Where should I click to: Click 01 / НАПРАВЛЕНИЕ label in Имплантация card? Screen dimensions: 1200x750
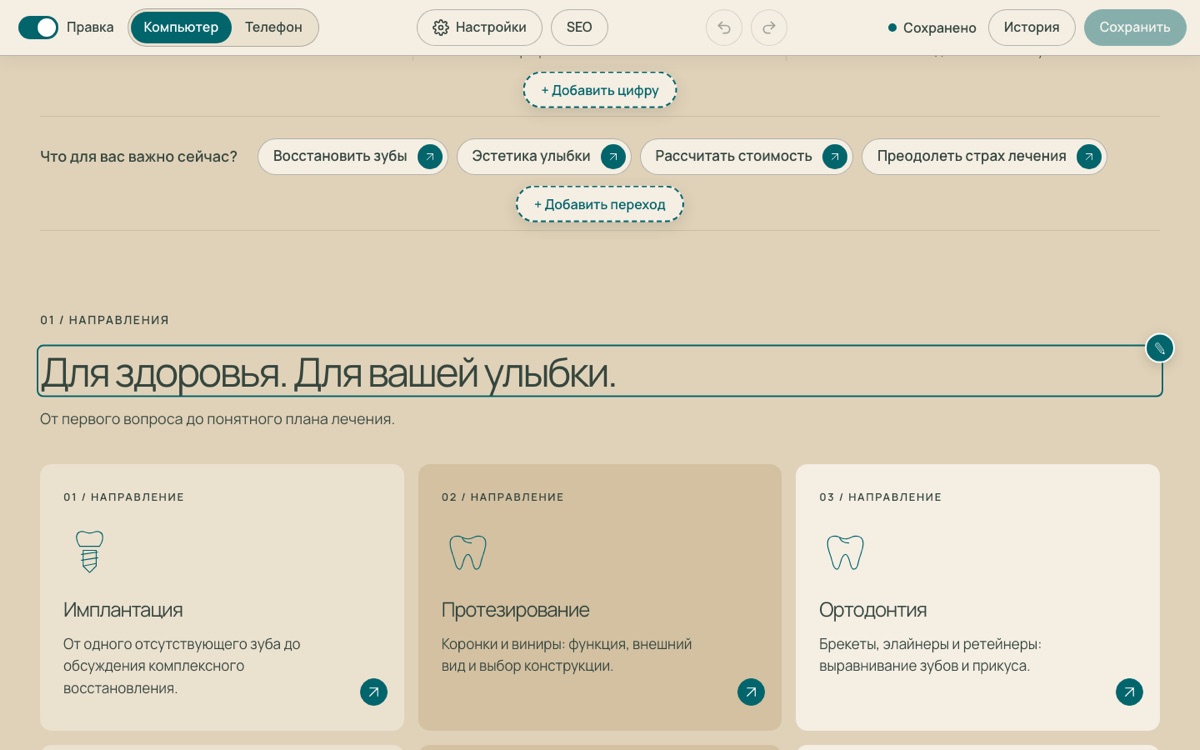124,497
